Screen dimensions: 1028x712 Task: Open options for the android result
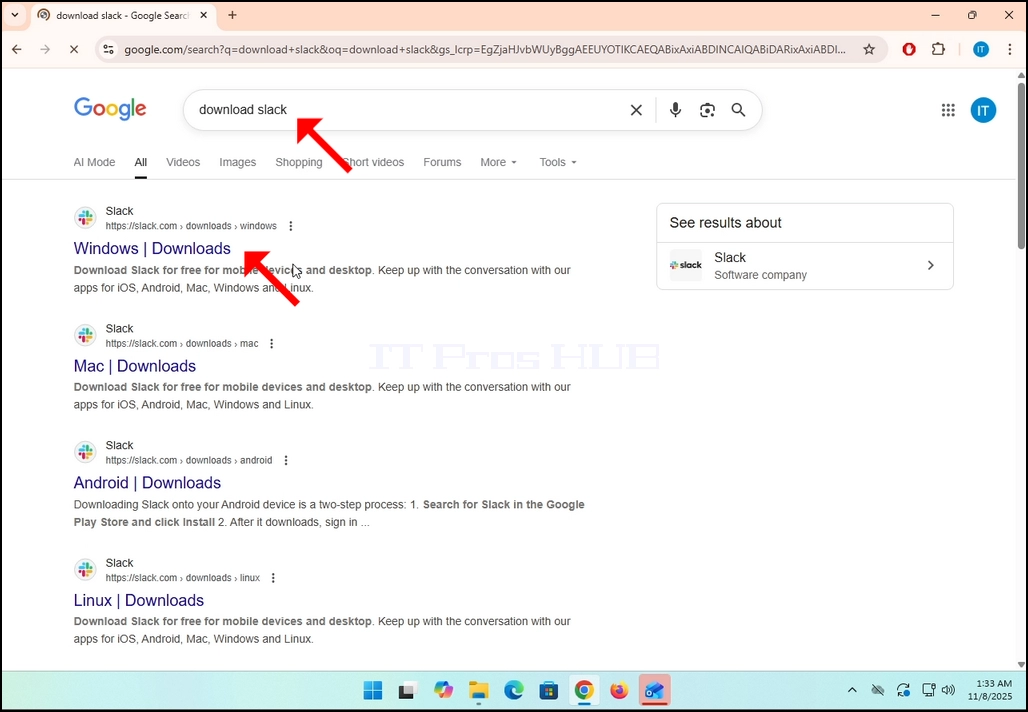tap(286, 460)
